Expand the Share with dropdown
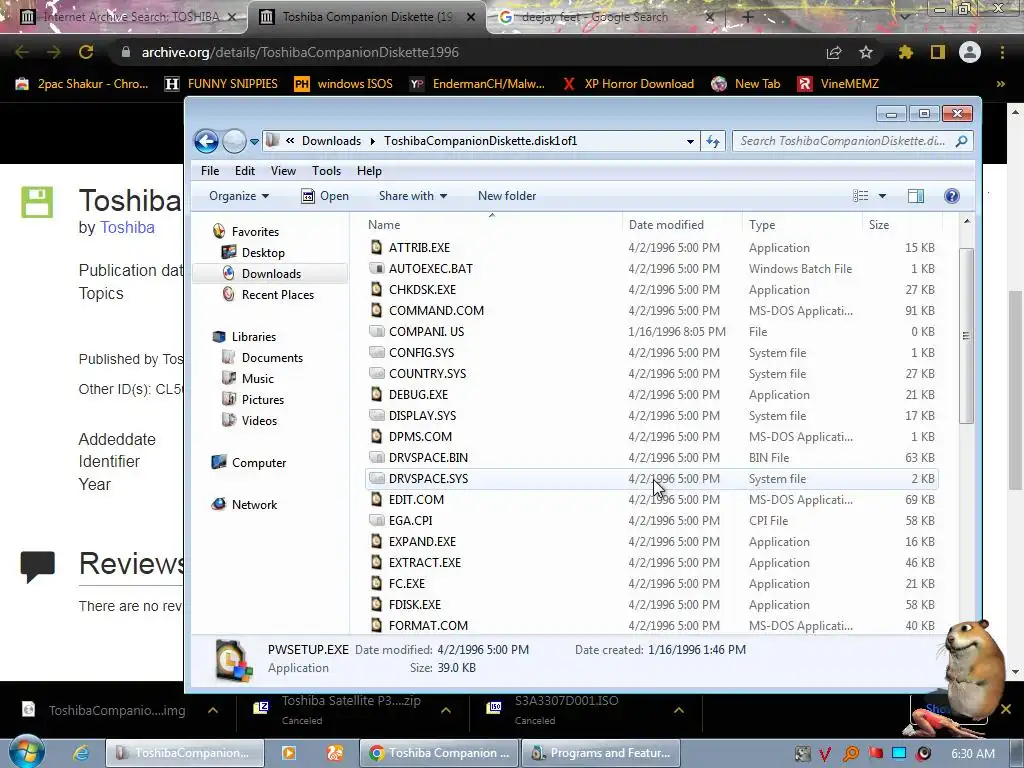The width and height of the screenshot is (1024, 768). (413, 196)
